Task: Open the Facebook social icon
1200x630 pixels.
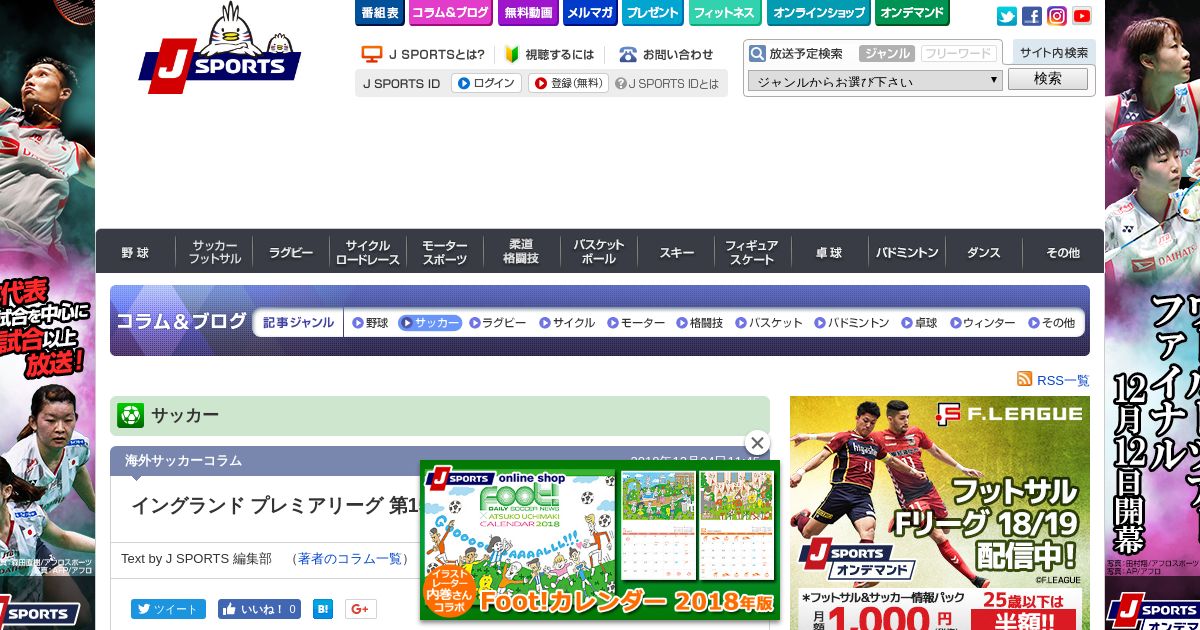Action: pyautogui.click(x=1032, y=16)
